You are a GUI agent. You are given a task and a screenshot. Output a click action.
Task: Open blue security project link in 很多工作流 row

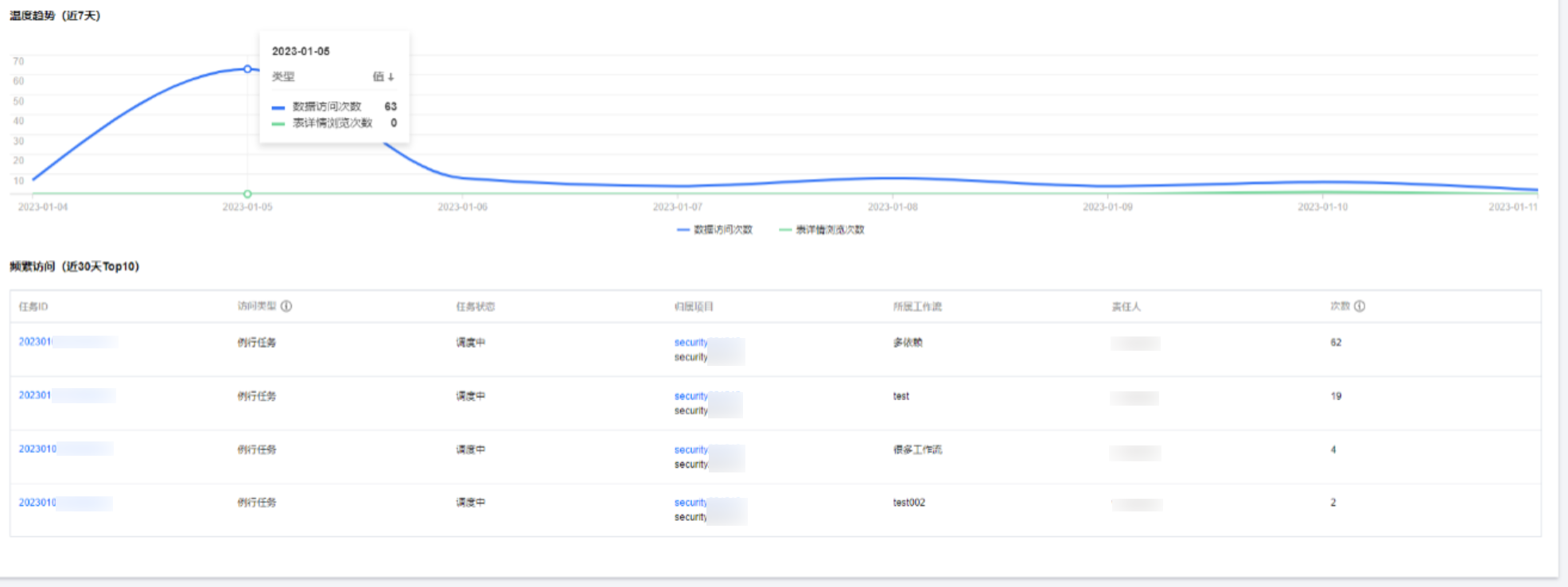691,450
